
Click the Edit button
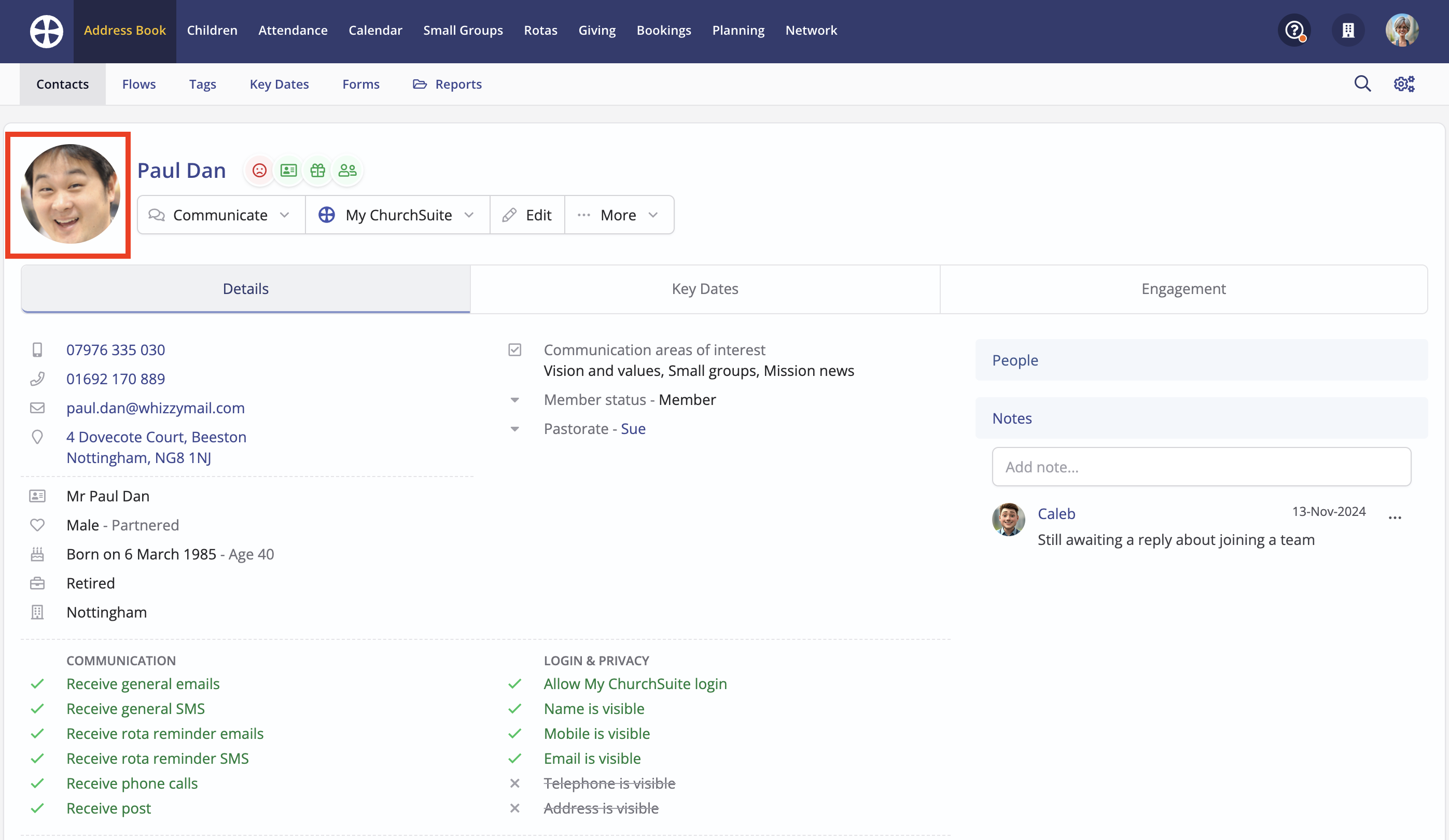coord(527,215)
